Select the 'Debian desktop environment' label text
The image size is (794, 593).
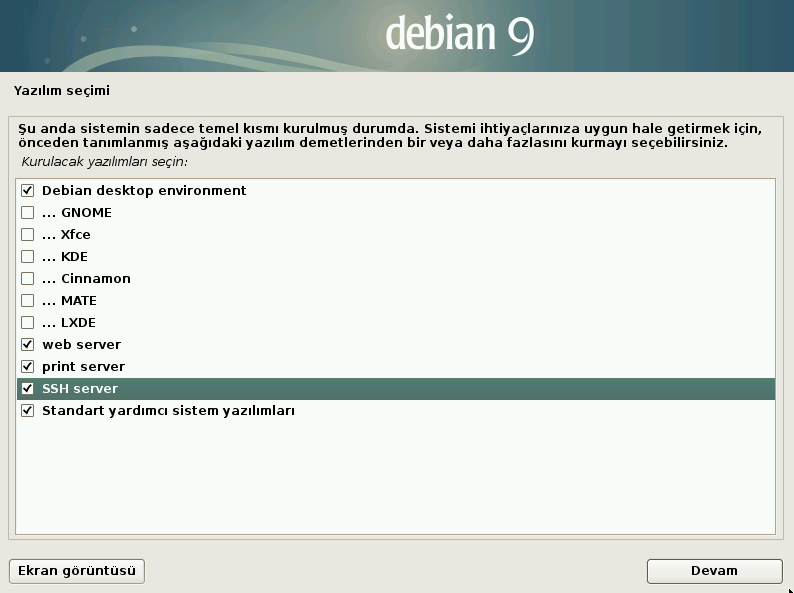point(144,190)
